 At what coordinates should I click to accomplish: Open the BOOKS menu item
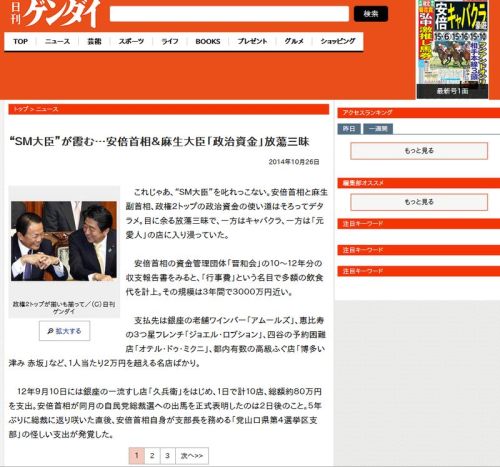(208, 41)
